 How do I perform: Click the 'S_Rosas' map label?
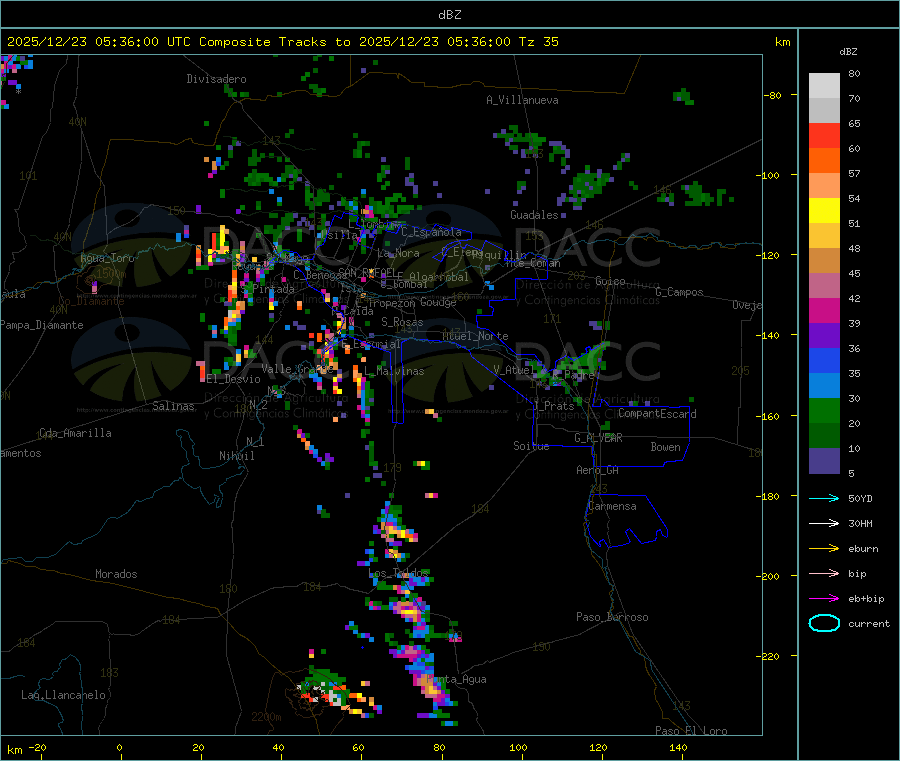point(402,322)
